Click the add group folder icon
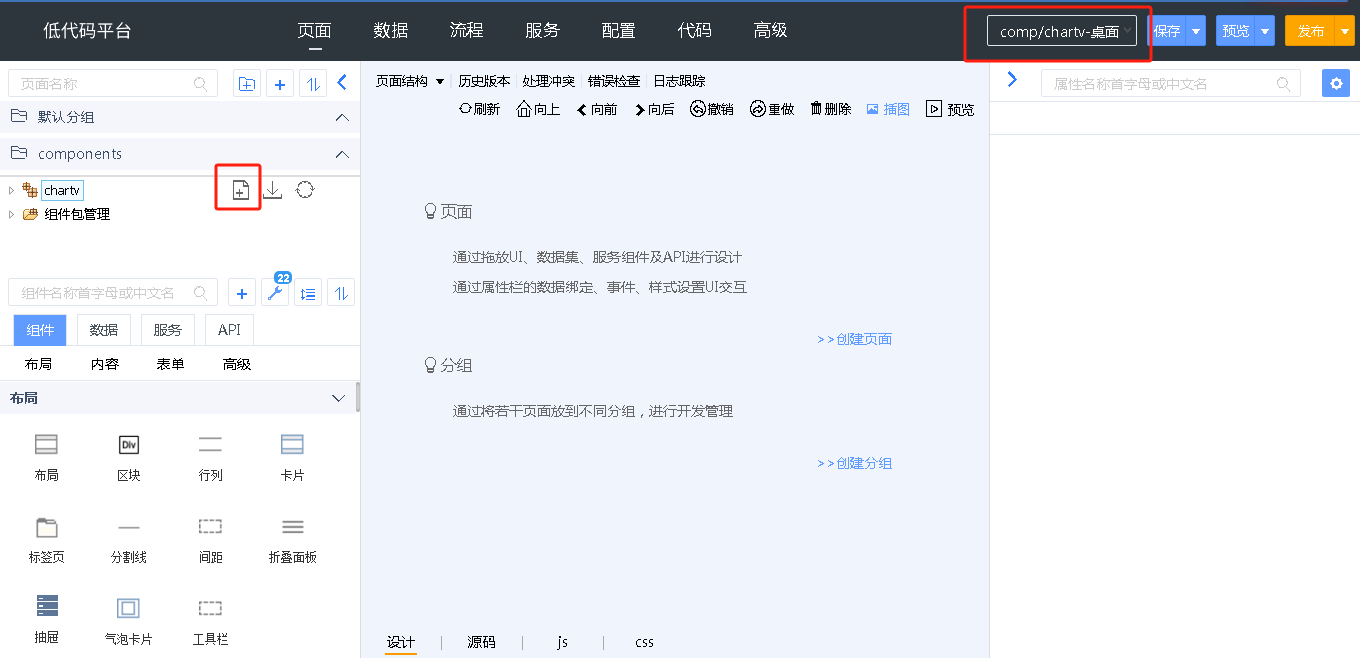1360x658 pixels. tap(246, 84)
